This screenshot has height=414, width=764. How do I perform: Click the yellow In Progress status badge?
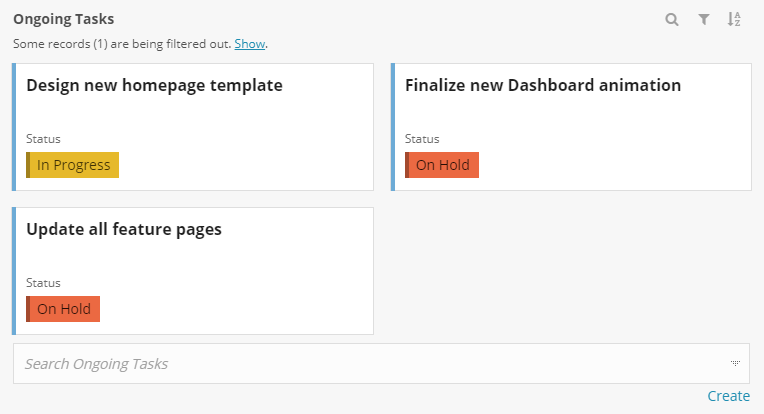[x=73, y=165]
